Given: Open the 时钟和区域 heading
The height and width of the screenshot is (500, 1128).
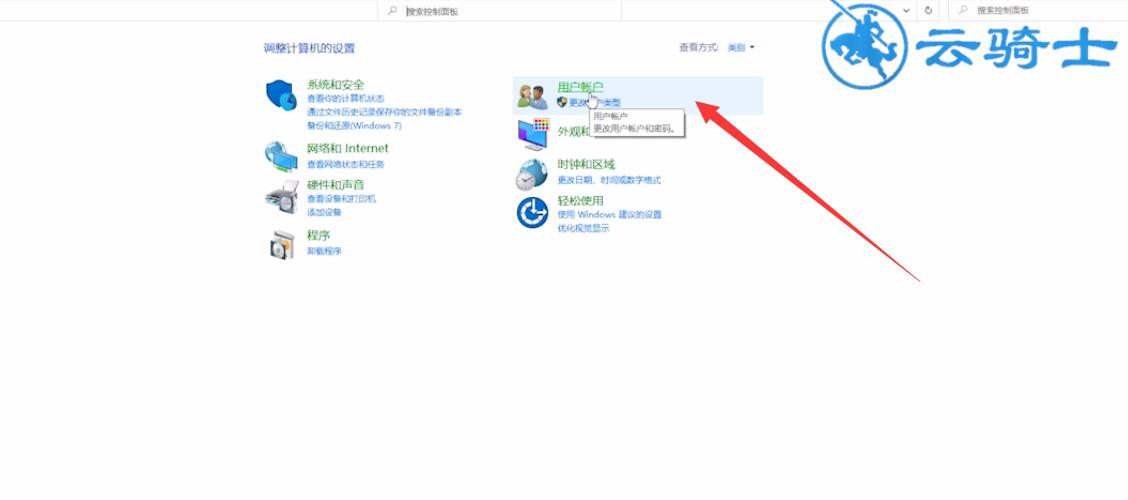Looking at the screenshot, I should pyautogui.click(x=586, y=164).
